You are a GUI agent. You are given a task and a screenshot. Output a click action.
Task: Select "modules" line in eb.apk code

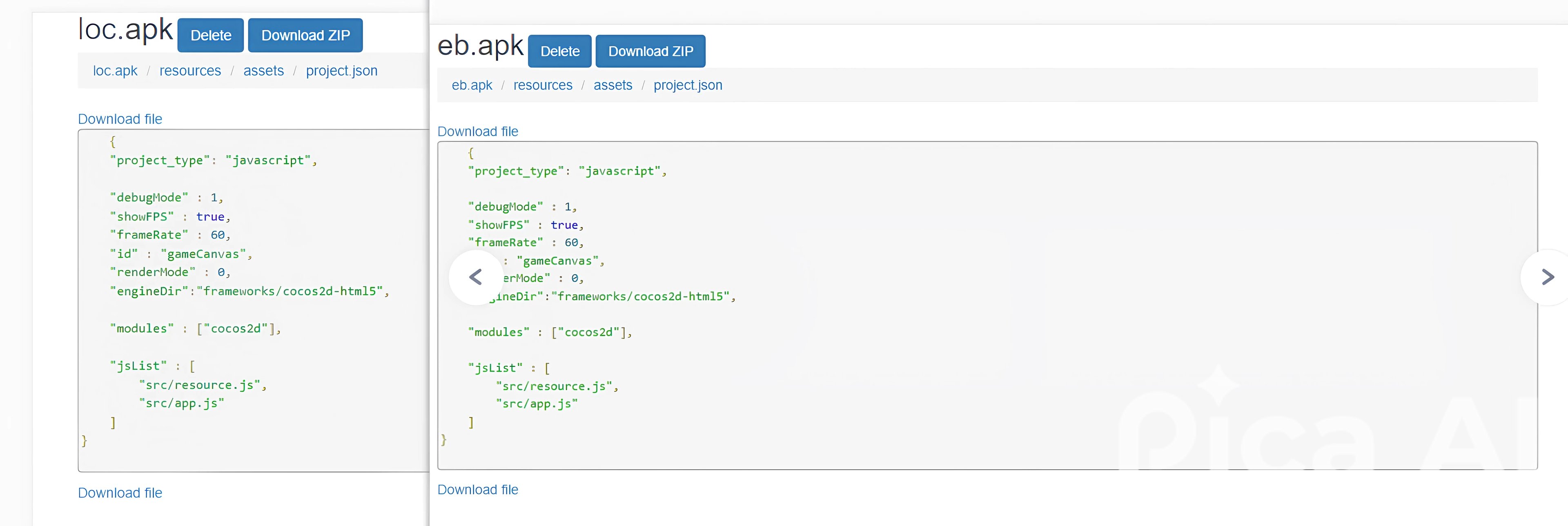click(x=550, y=332)
